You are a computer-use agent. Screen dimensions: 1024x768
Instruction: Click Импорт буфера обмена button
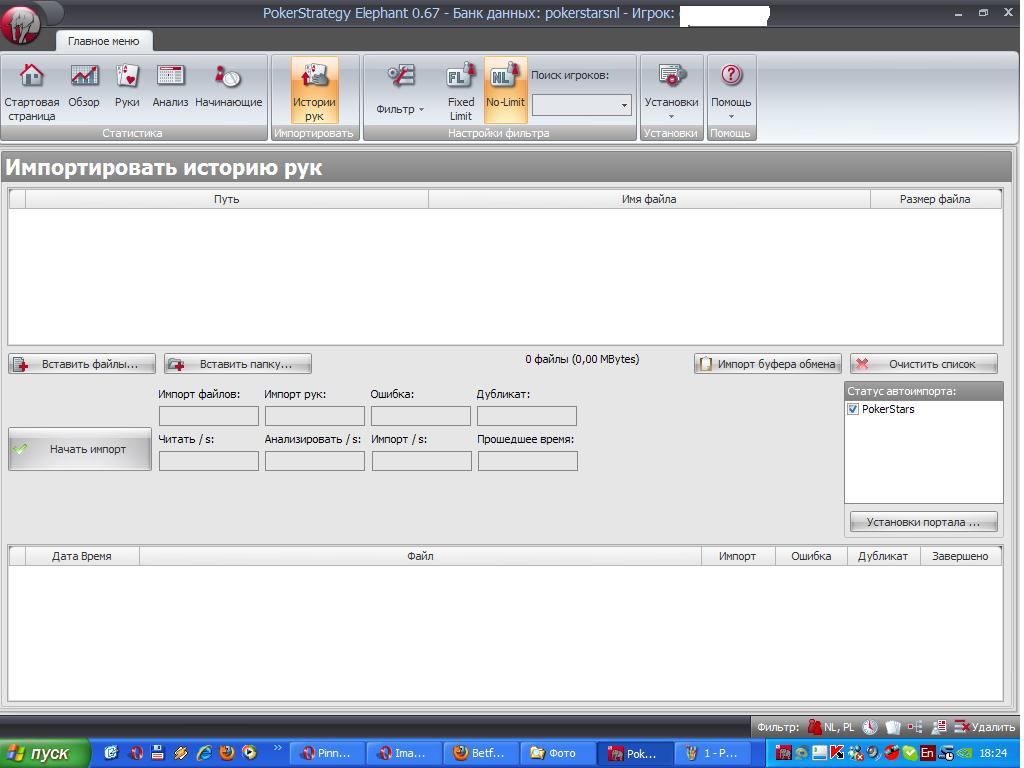(x=767, y=364)
